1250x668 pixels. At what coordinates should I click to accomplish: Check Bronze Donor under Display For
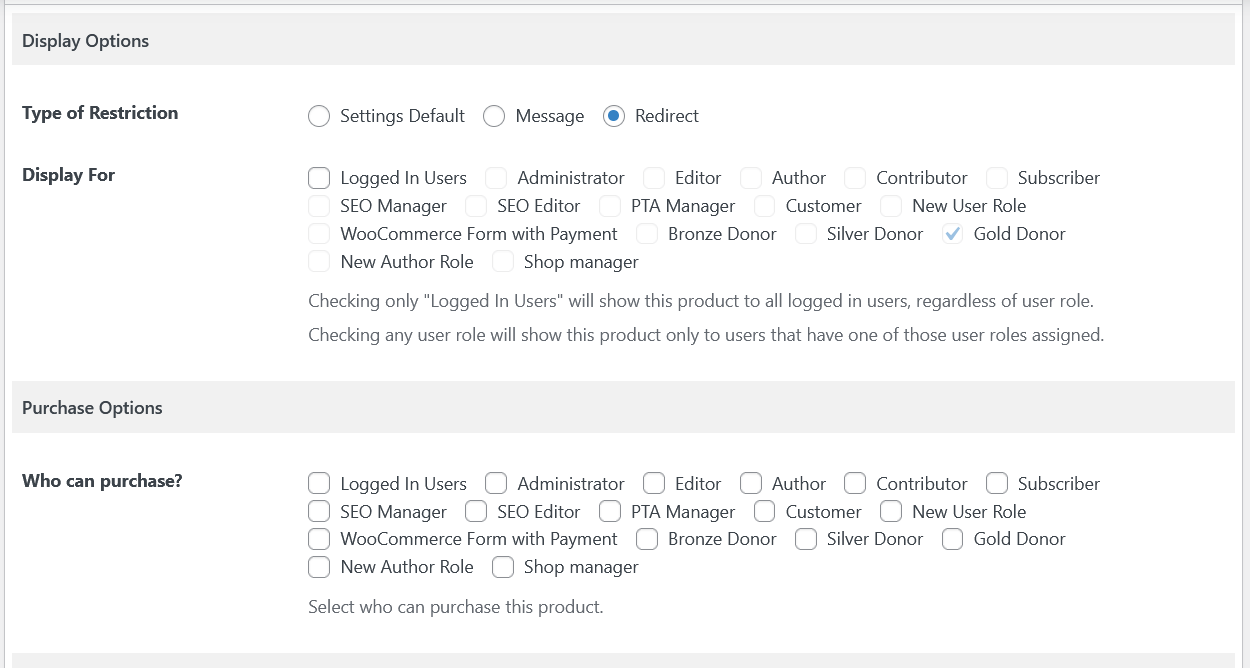tap(647, 234)
